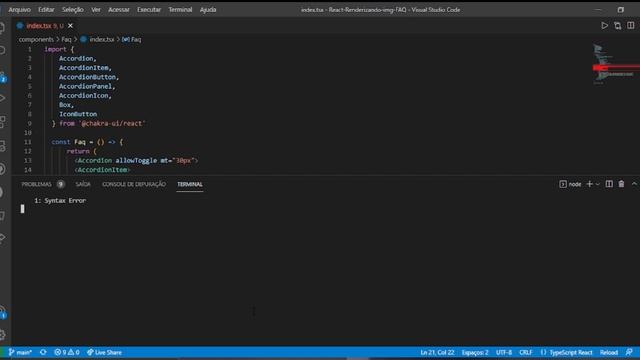The image size is (640, 360).
Task: Click inside the terminal at the cursor
Action: click(x=22, y=209)
